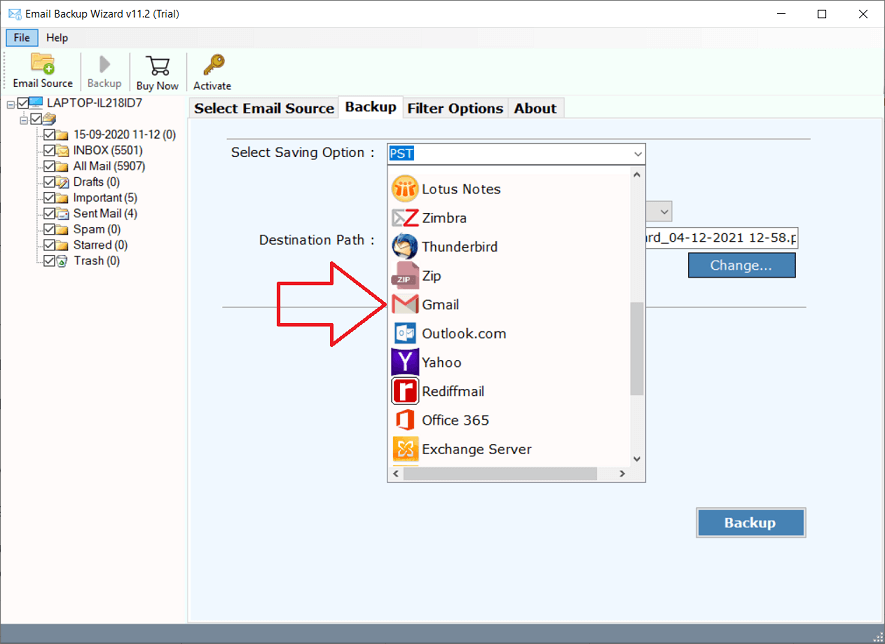Click the Destination Path text field

pyautogui.click(x=721, y=238)
